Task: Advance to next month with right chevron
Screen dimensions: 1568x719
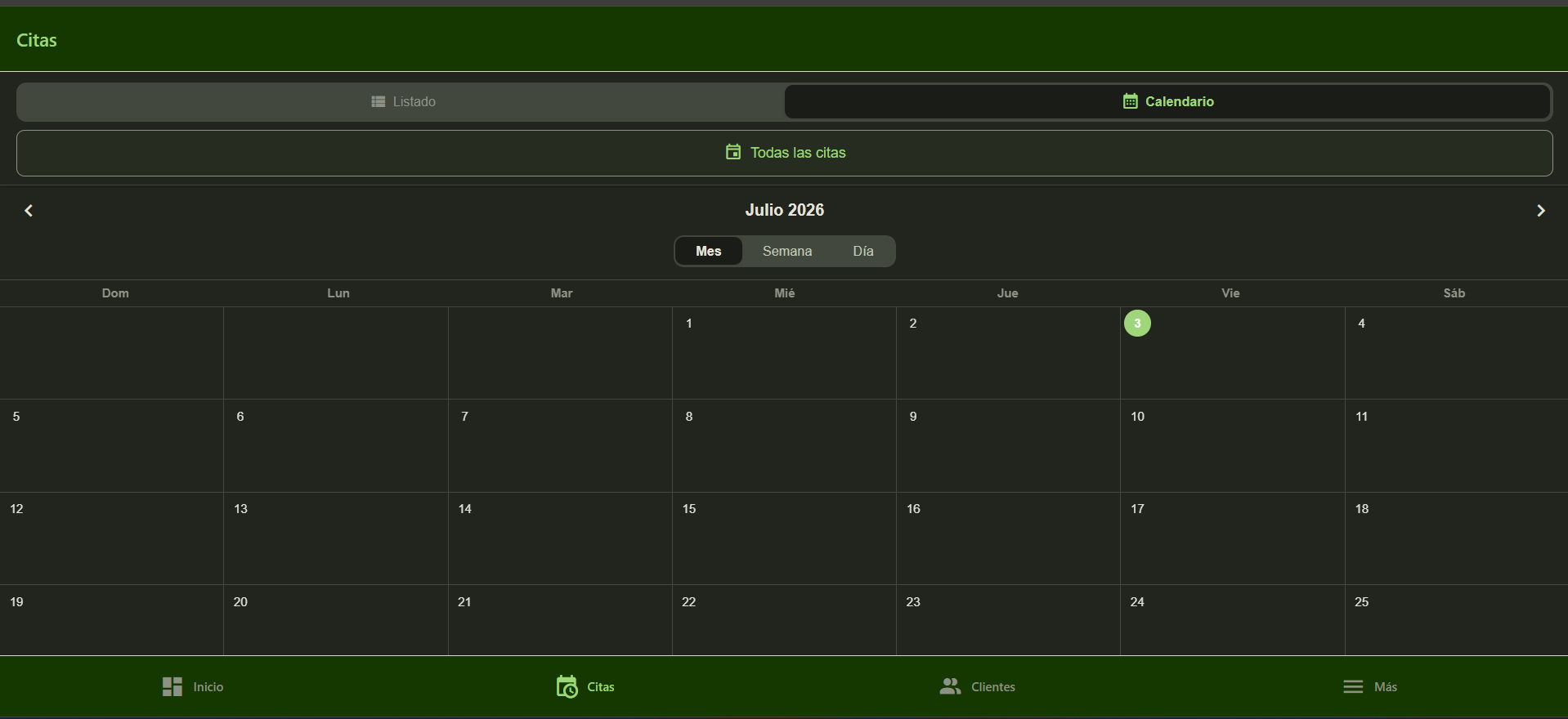Action: point(1540,211)
